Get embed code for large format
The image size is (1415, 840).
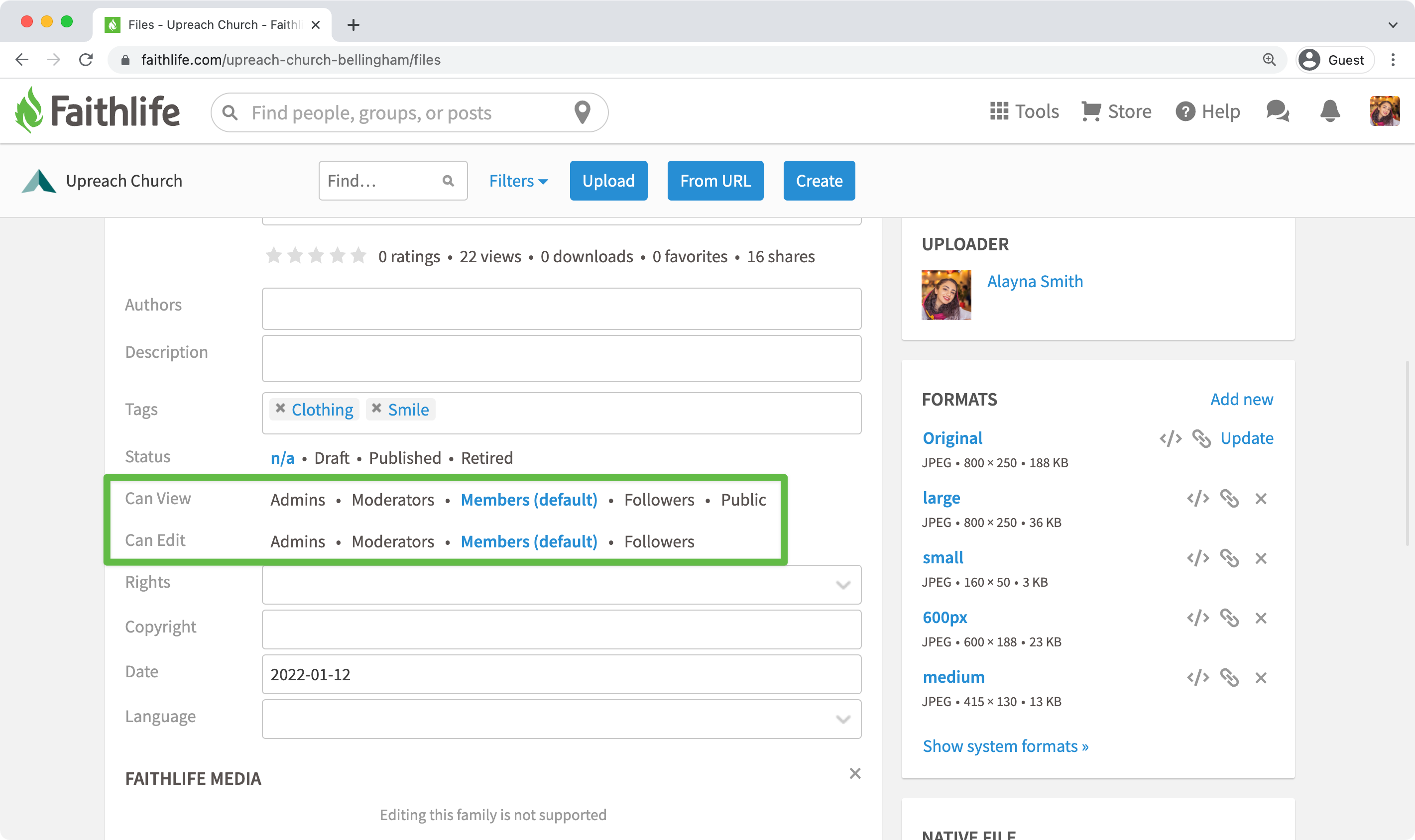click(x=1197, y=498)
